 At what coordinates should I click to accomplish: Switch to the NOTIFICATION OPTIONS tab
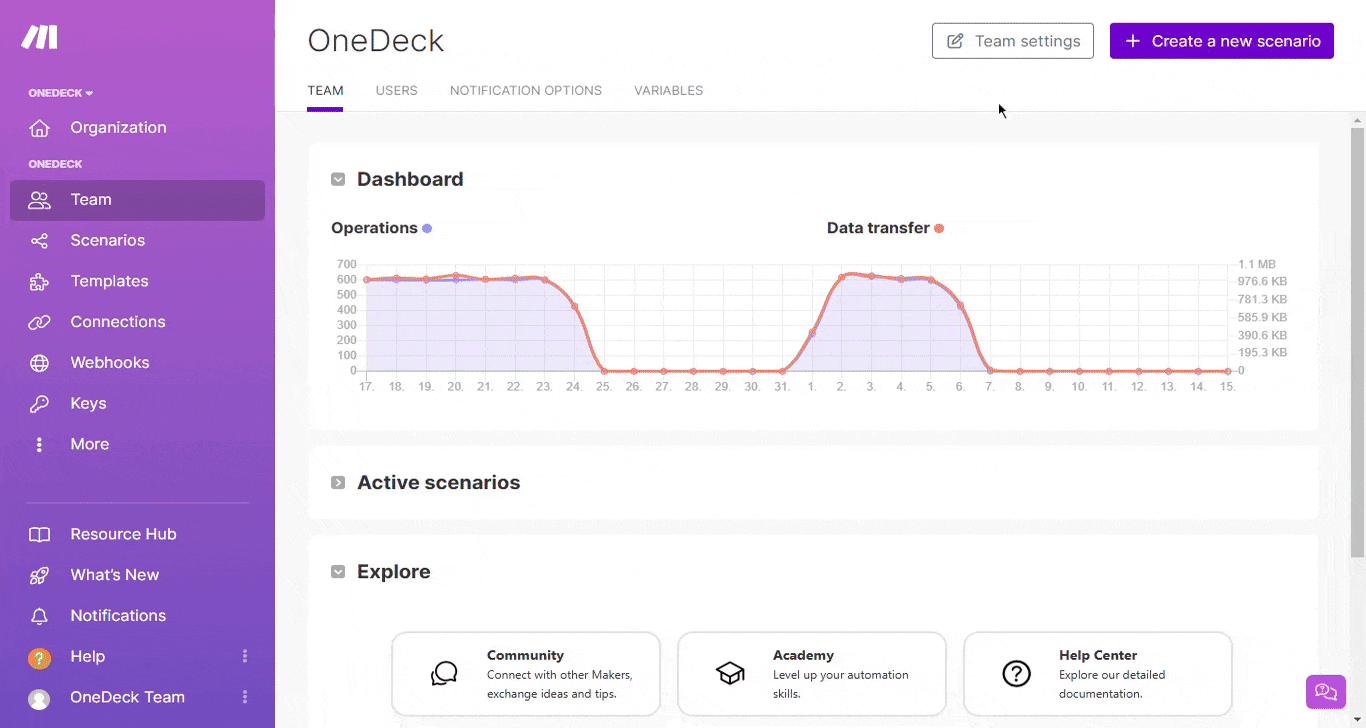click(x=526, y=91)
